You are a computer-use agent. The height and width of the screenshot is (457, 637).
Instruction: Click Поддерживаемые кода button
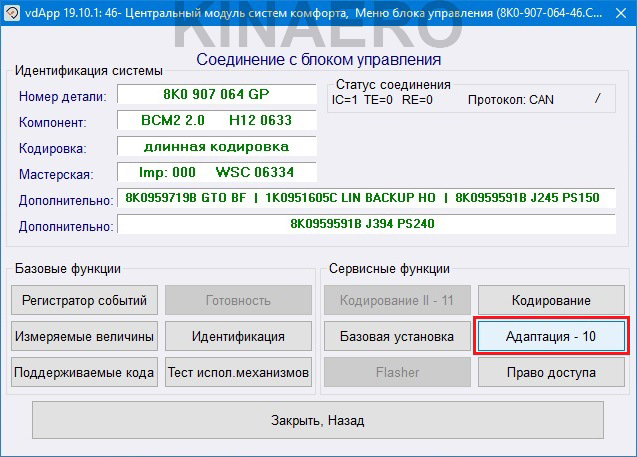click(x=84, y=372)
